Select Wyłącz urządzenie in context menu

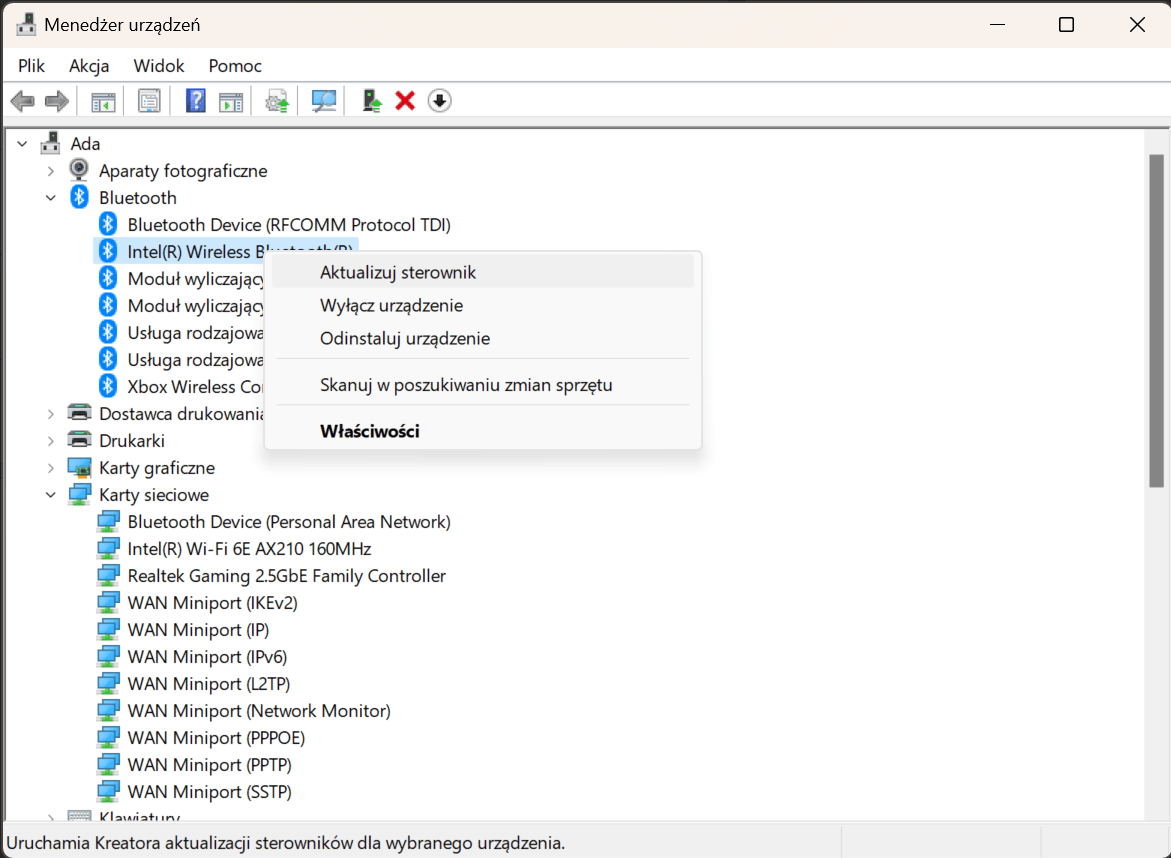(391, 305)
